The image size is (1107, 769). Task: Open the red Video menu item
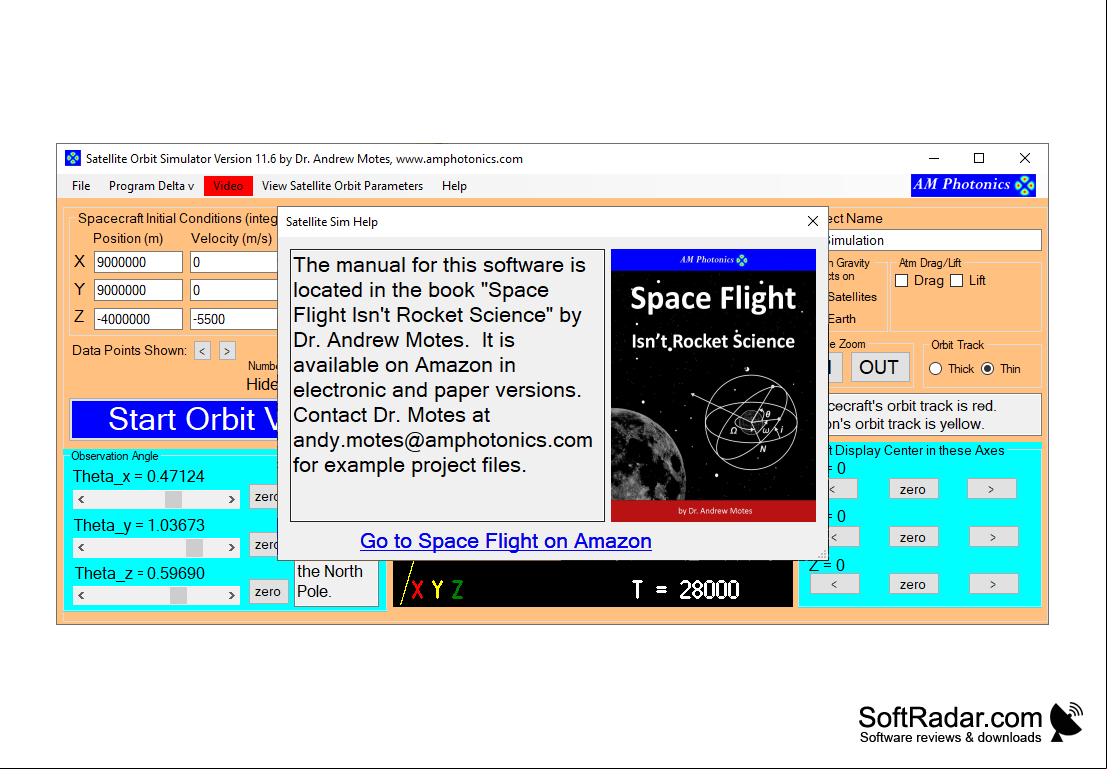click(228, 186)
